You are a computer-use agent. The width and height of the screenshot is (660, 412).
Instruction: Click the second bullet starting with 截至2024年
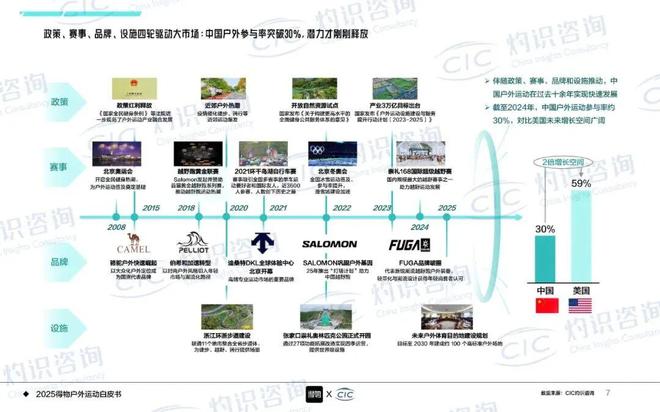pos(550,114)
